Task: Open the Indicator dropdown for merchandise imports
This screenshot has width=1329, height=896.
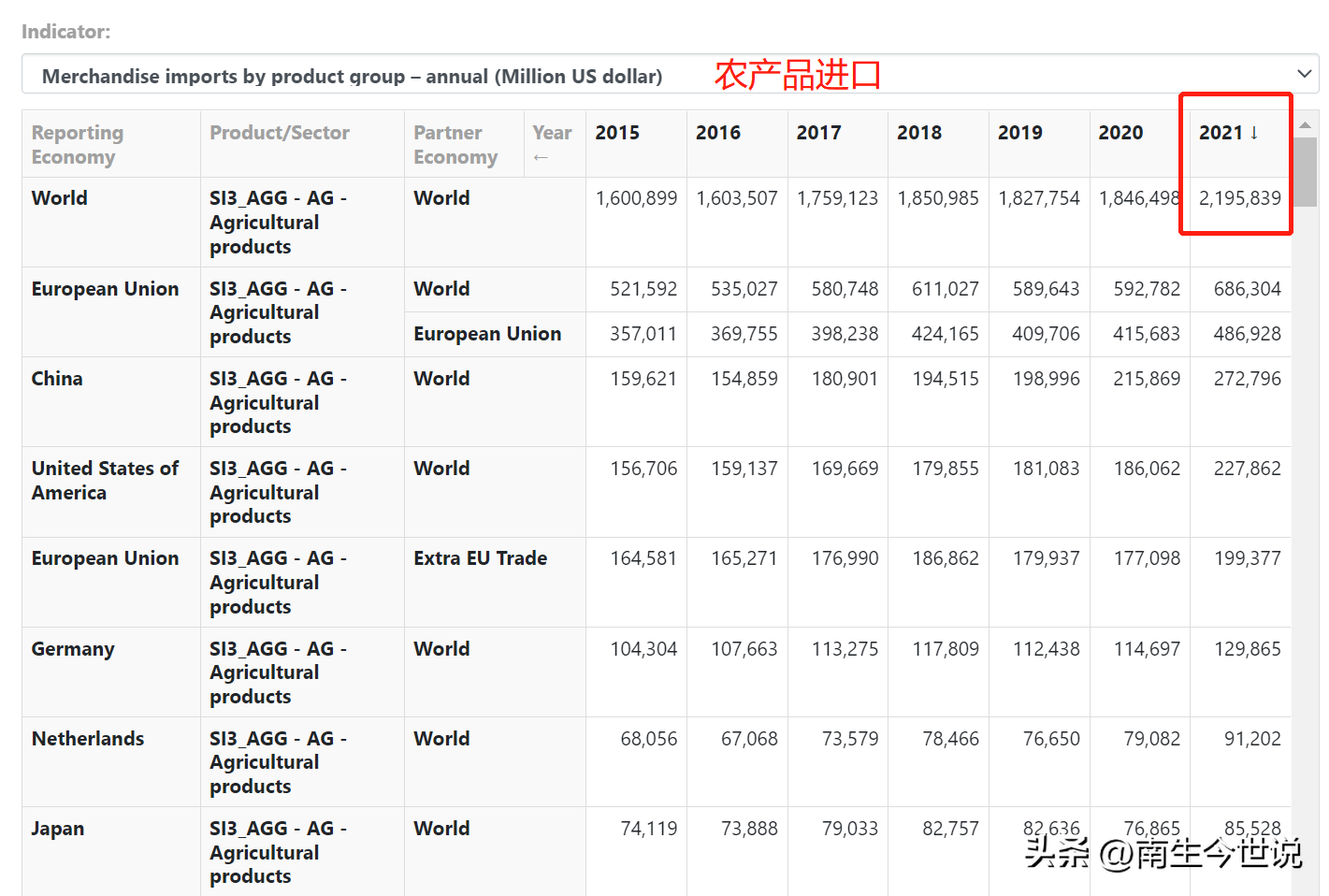Action: tap(655, 75)
